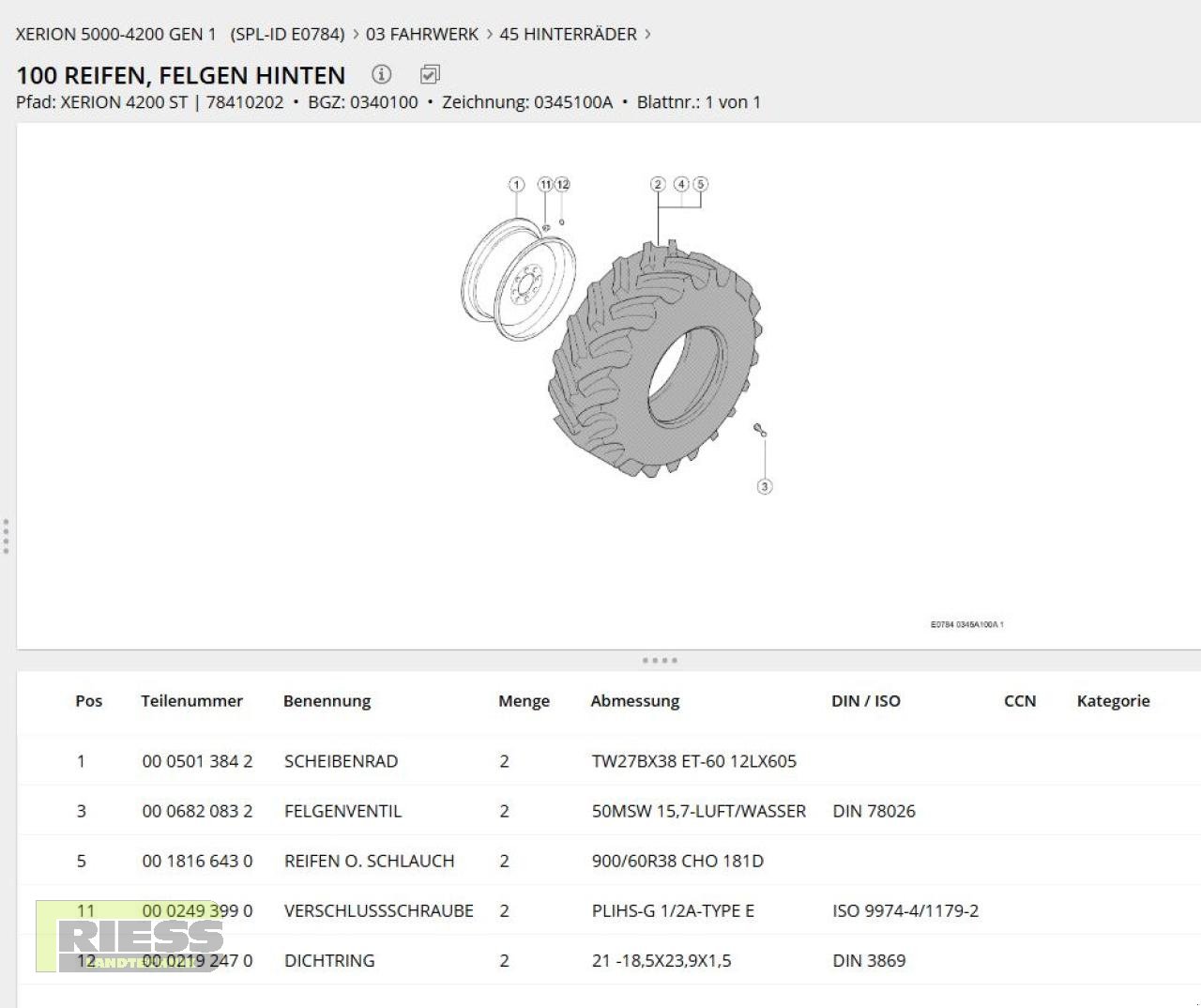Select callout 12 in the diagram
Image resolution: width=1201 pixels, height=1008 pixels.
click(x=562, y=184)
